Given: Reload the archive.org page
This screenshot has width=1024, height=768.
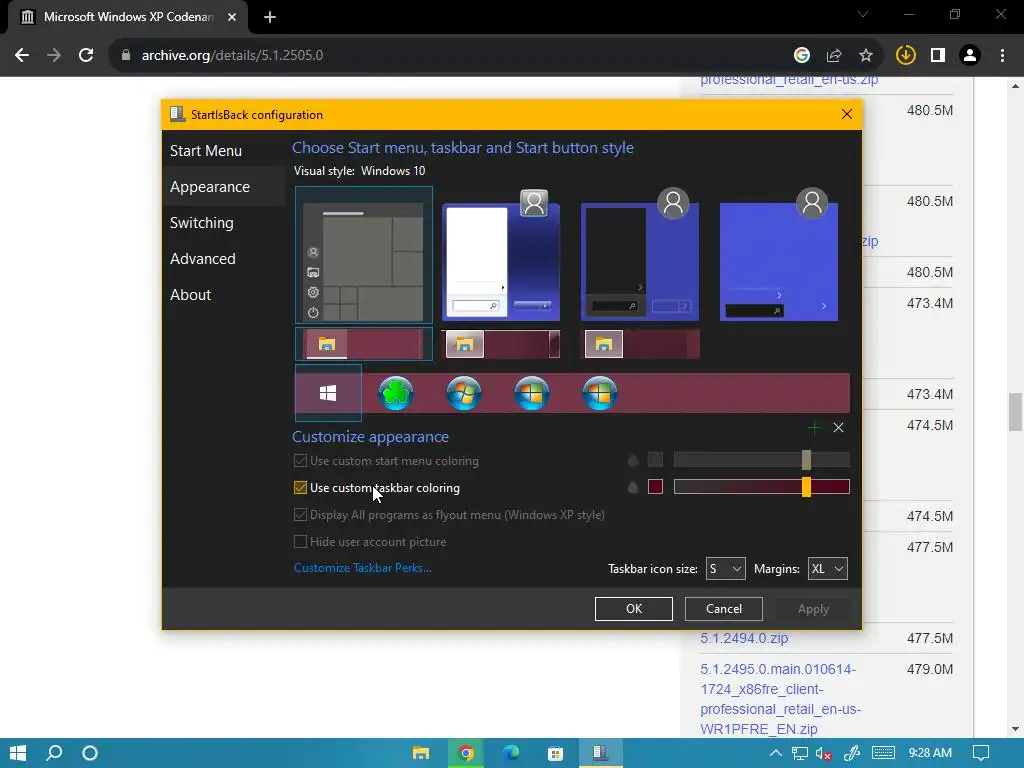Looking at the screenshot, I should tap(86, 56).
